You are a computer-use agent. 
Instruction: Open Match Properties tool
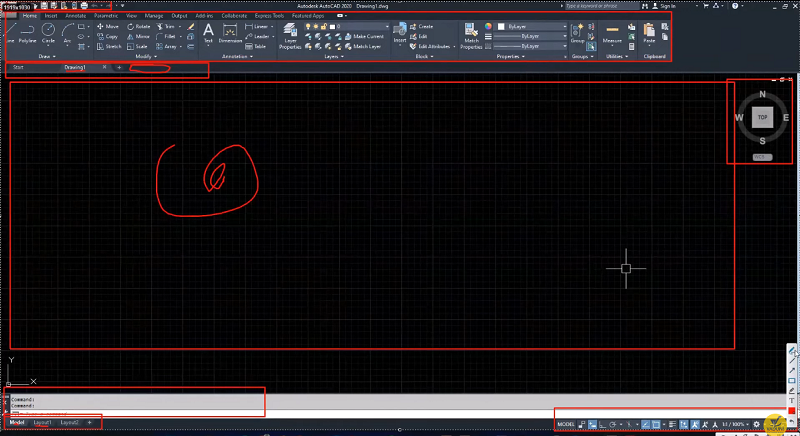pyautogui.click(x=471, y=36)
